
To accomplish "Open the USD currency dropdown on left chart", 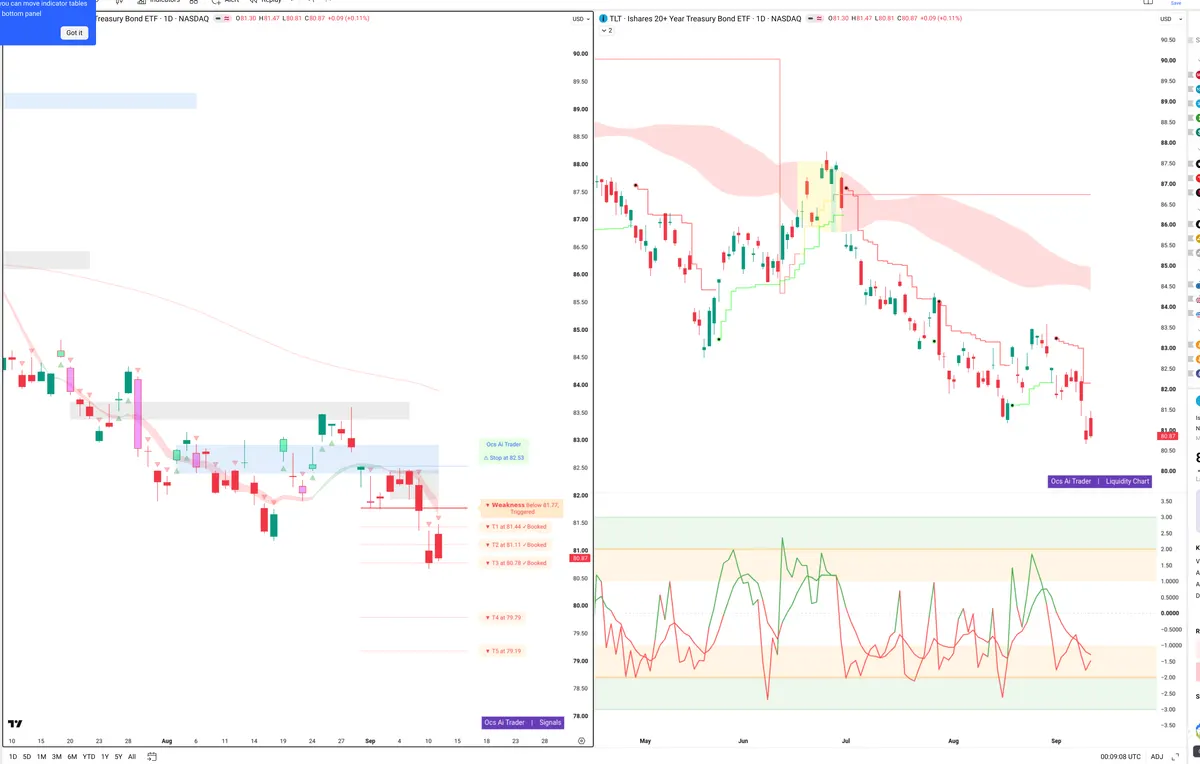I will pyautogui.click(x=581, y=19).
